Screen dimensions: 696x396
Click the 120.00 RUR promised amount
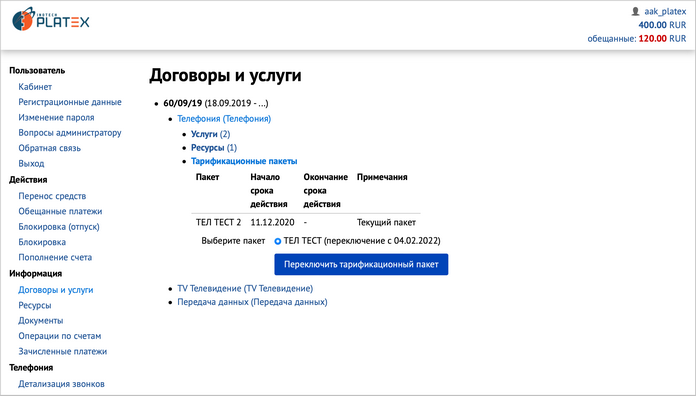coord(662,39)
